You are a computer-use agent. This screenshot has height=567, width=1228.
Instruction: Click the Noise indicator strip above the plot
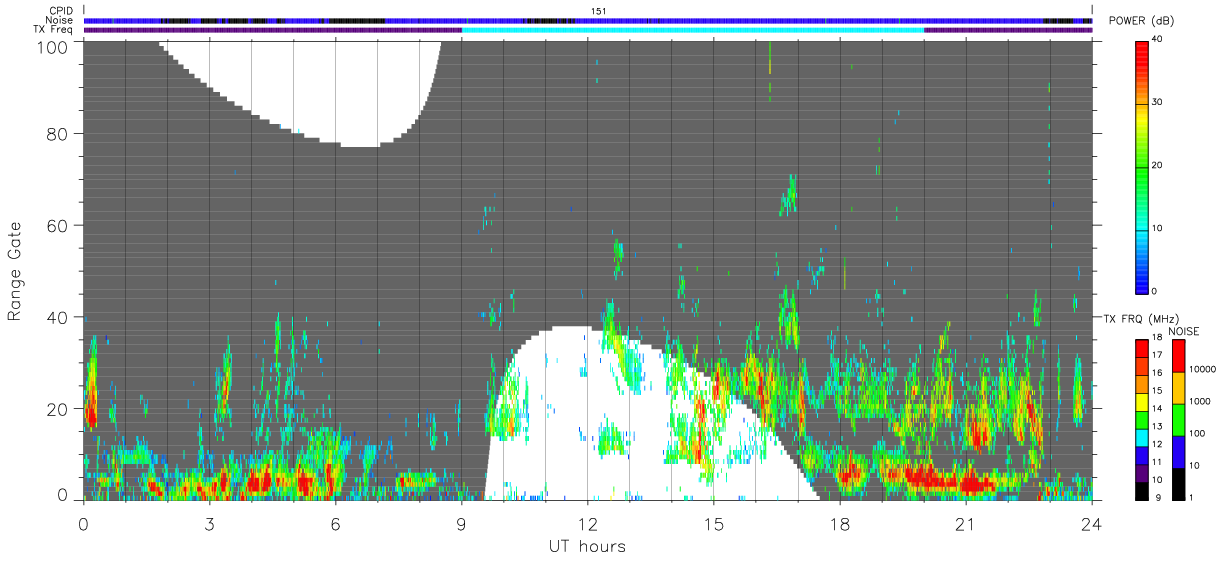click(x=588, y=20)
